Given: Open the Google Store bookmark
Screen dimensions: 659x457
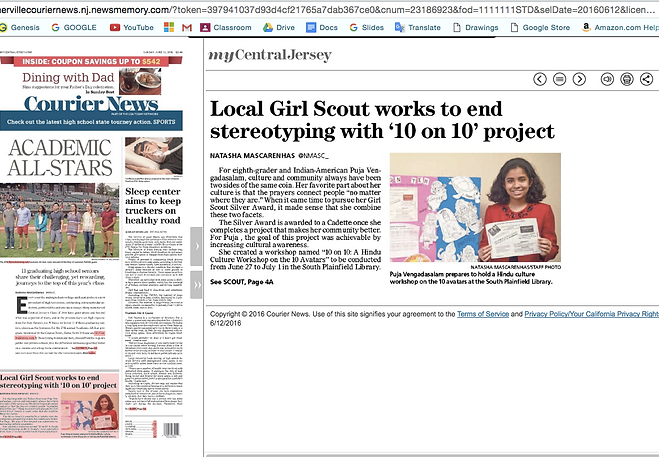Looking at the screenshot, I should (x=540, y=27).
